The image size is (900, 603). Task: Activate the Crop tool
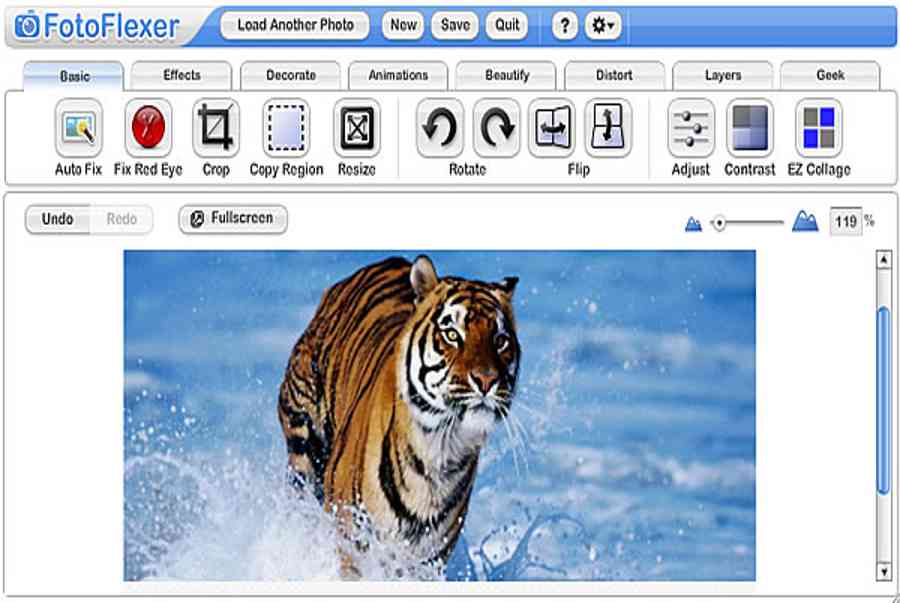coord(216,127)
